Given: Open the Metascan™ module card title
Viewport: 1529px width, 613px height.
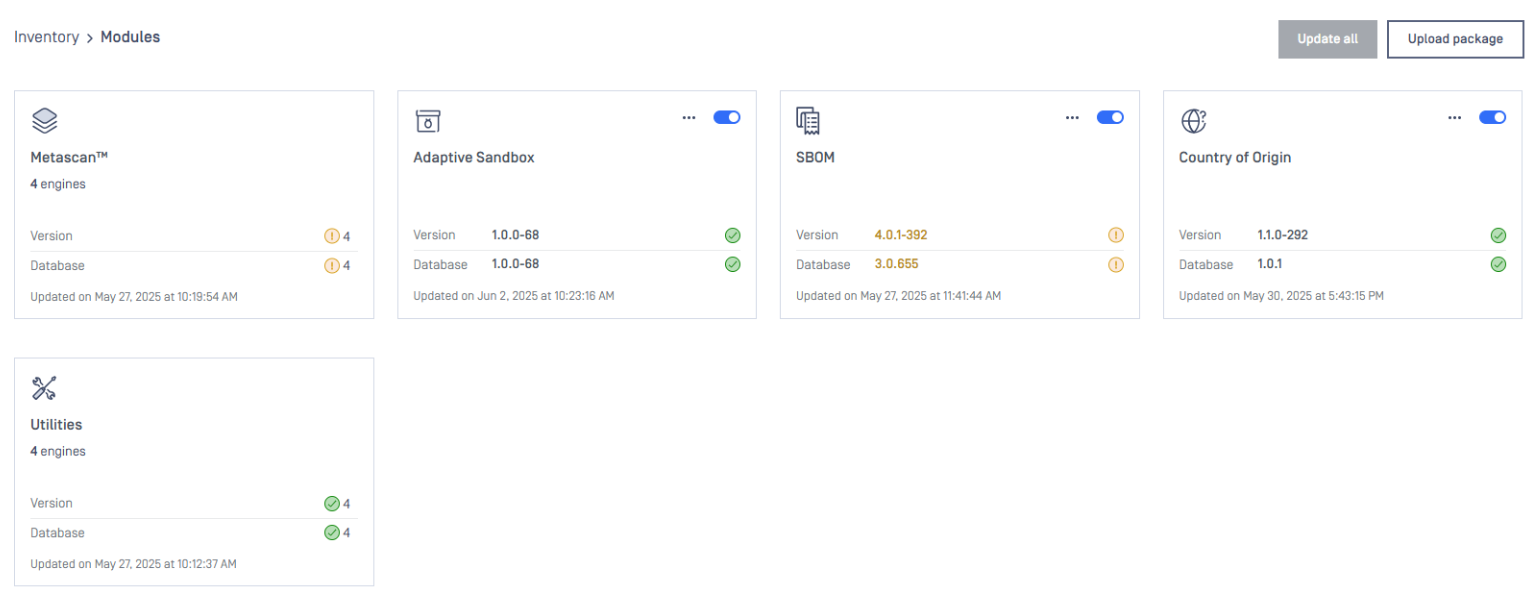Looking at the screenshot, I should pyautogui.click(x=69, y=157).
